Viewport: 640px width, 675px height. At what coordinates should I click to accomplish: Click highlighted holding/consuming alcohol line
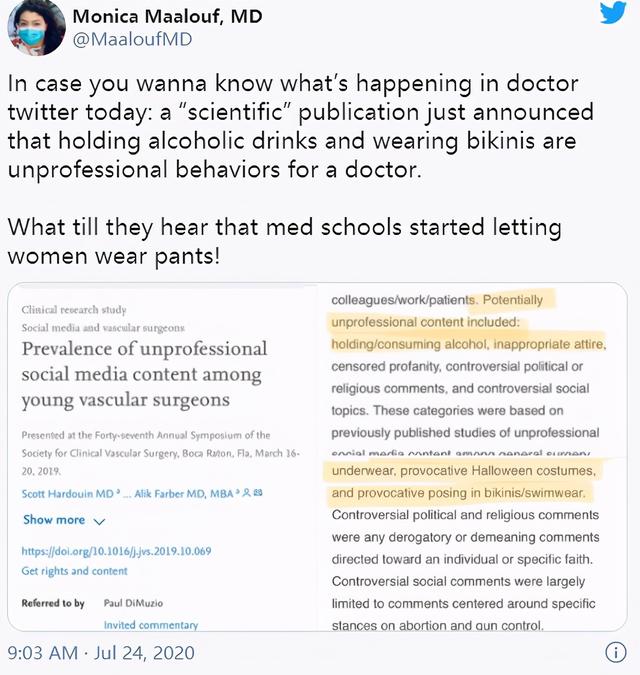coord(468,344)
